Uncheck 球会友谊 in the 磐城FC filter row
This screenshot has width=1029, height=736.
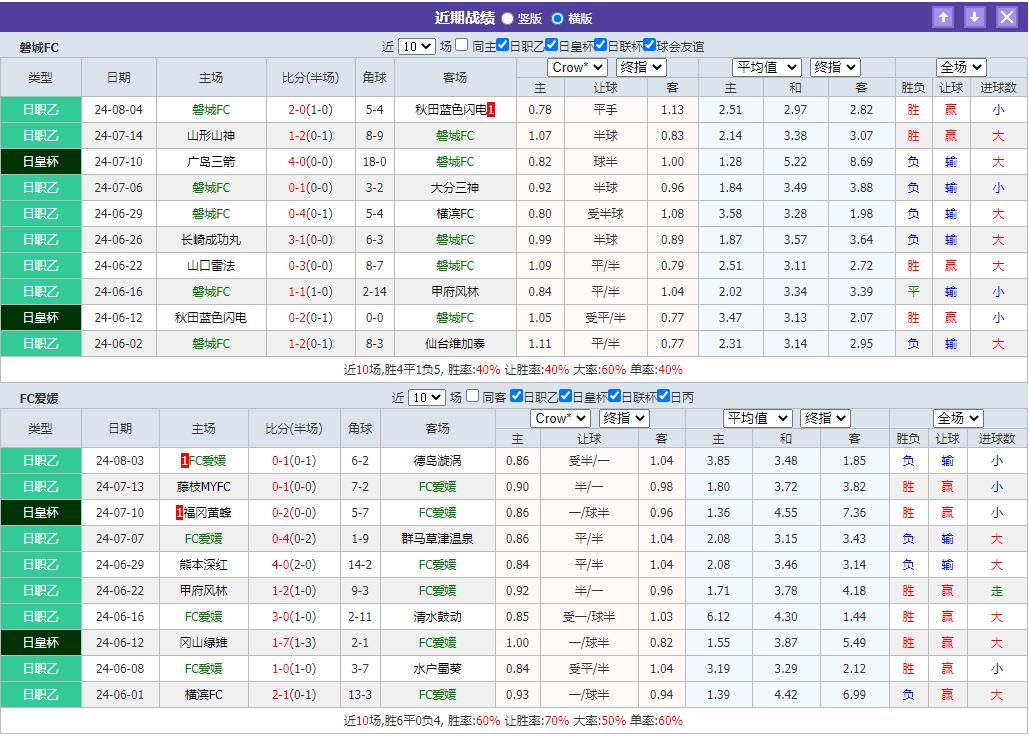click(x=649, y=45)
